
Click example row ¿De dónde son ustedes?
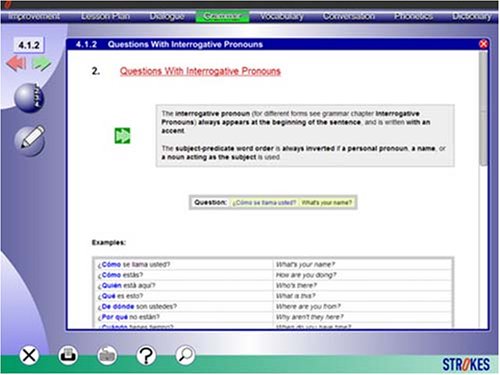137,306
